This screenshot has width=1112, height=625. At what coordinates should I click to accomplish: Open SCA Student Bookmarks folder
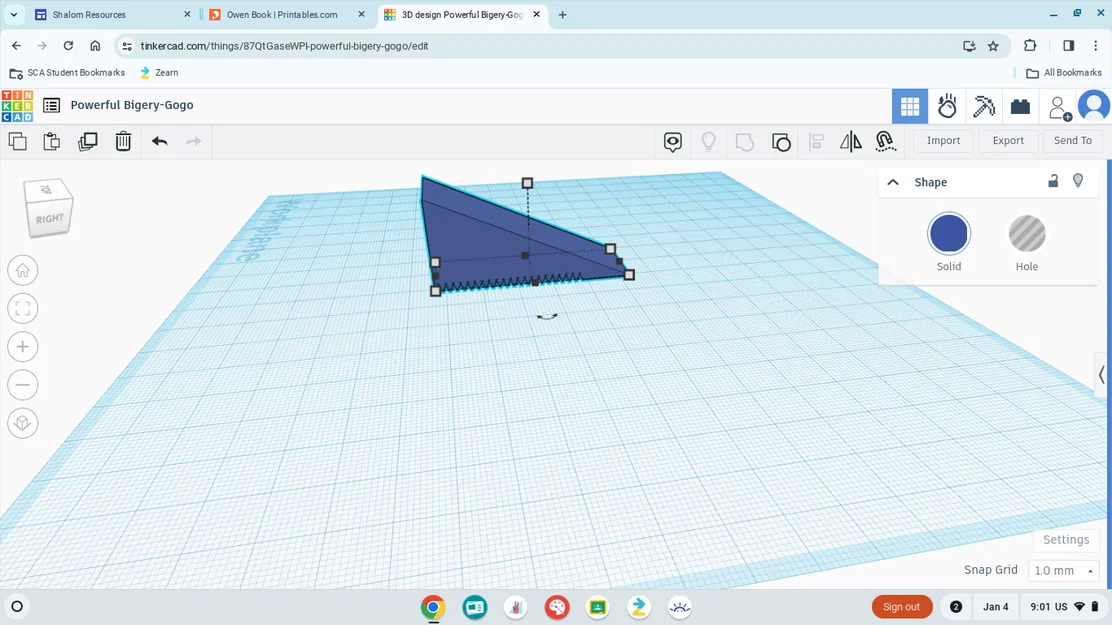pos(67,72)
